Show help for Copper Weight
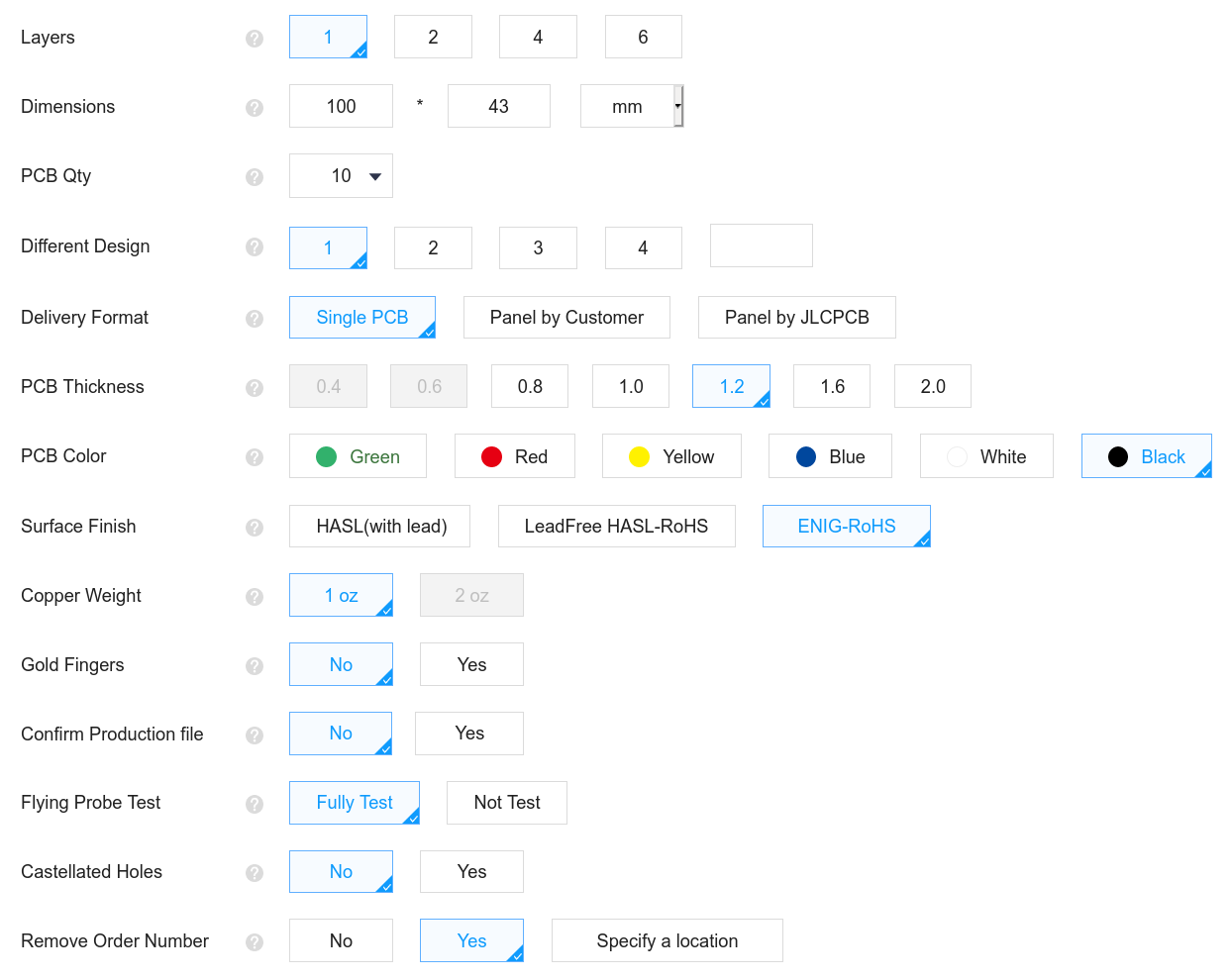This screenshot has width=1232, height=980. click(x=255, y=597)
